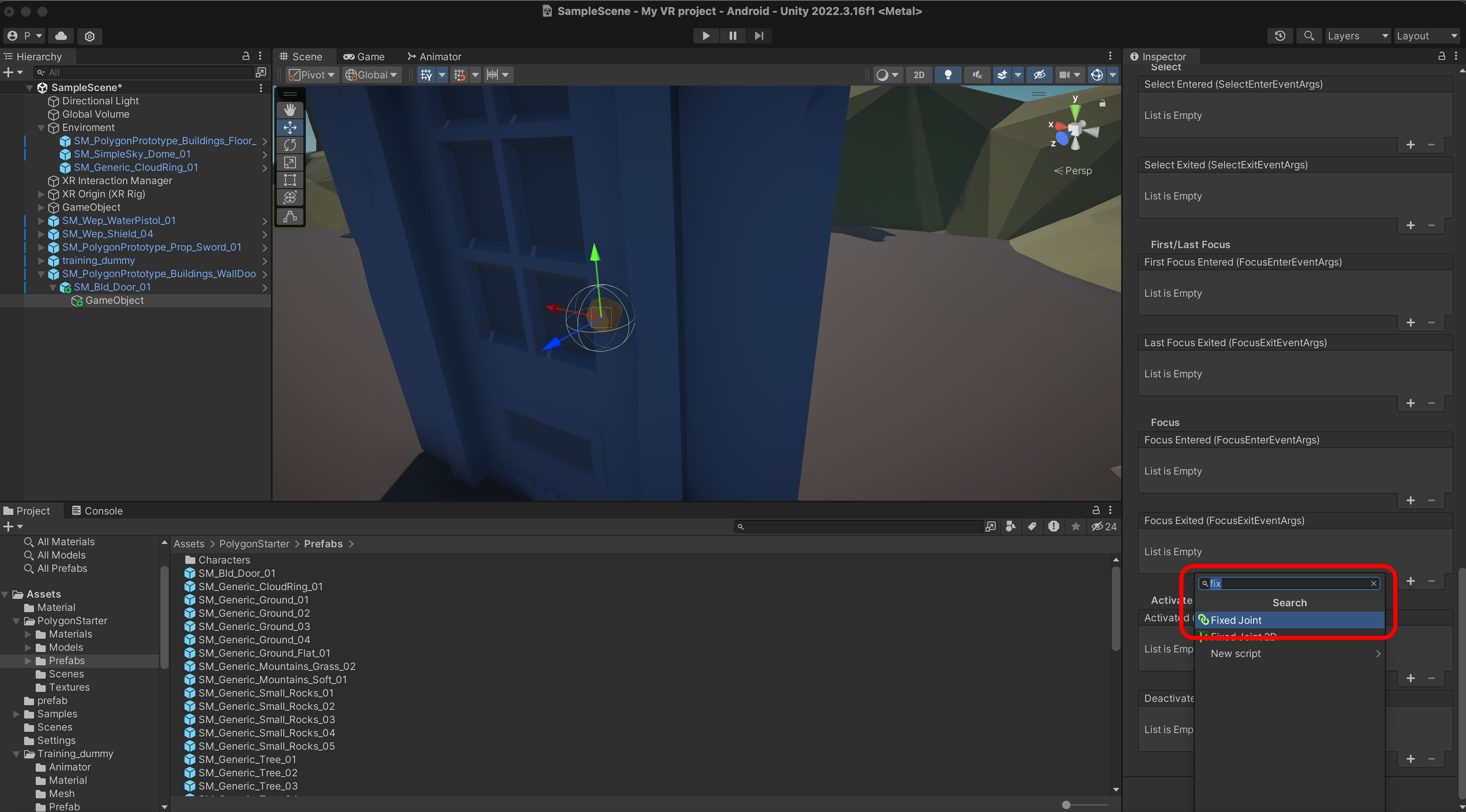
Task: Open the Undo History icon
Action: pyautogui.click(x=1280, y=36)
